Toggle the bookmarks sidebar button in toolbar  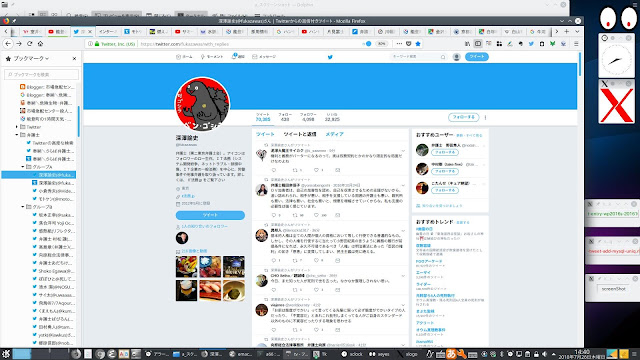tap(478, 44)
